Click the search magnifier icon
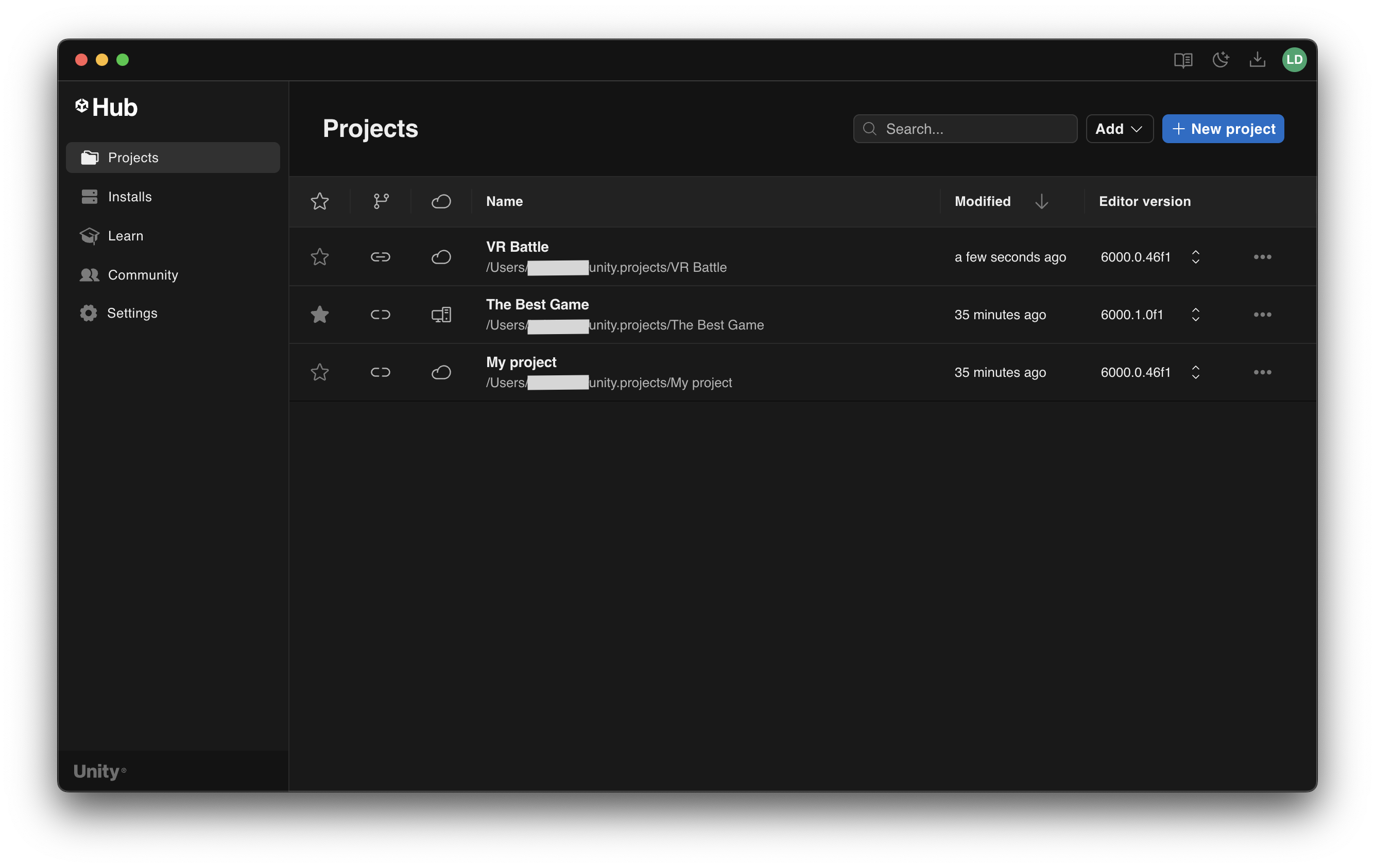The height and width of the screenshot is (868, 1375). (x=870, y=129)
